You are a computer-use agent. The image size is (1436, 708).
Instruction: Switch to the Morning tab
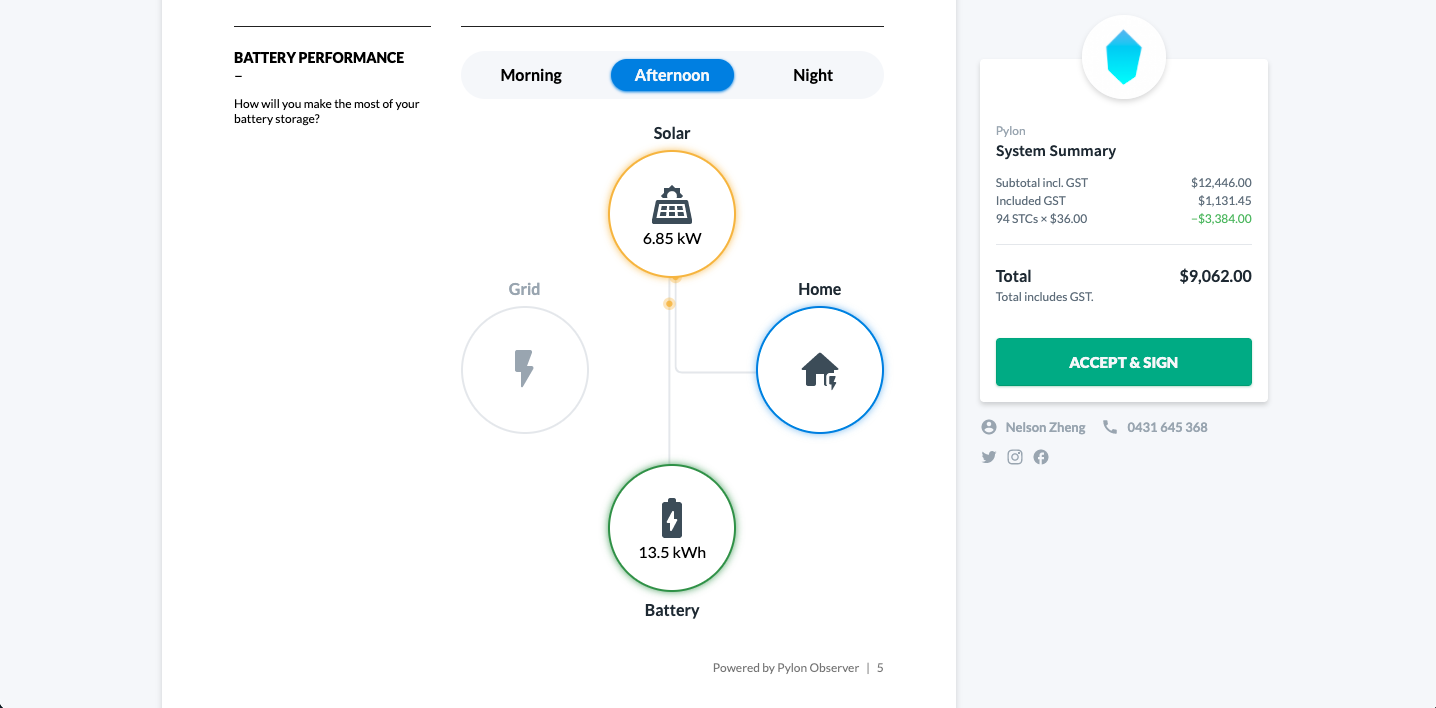pyautogui.click(x=531, y=75)
